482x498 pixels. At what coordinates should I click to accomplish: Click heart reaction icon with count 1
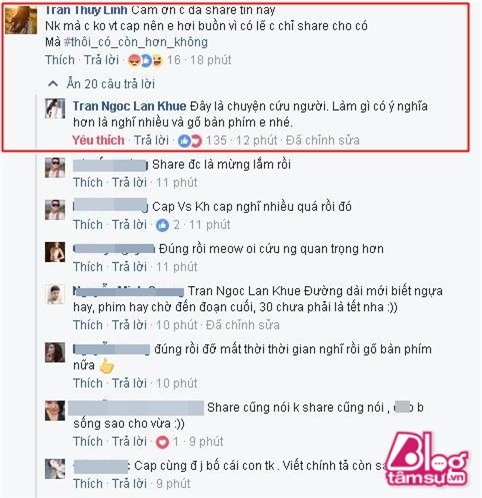tap(162, 442)
